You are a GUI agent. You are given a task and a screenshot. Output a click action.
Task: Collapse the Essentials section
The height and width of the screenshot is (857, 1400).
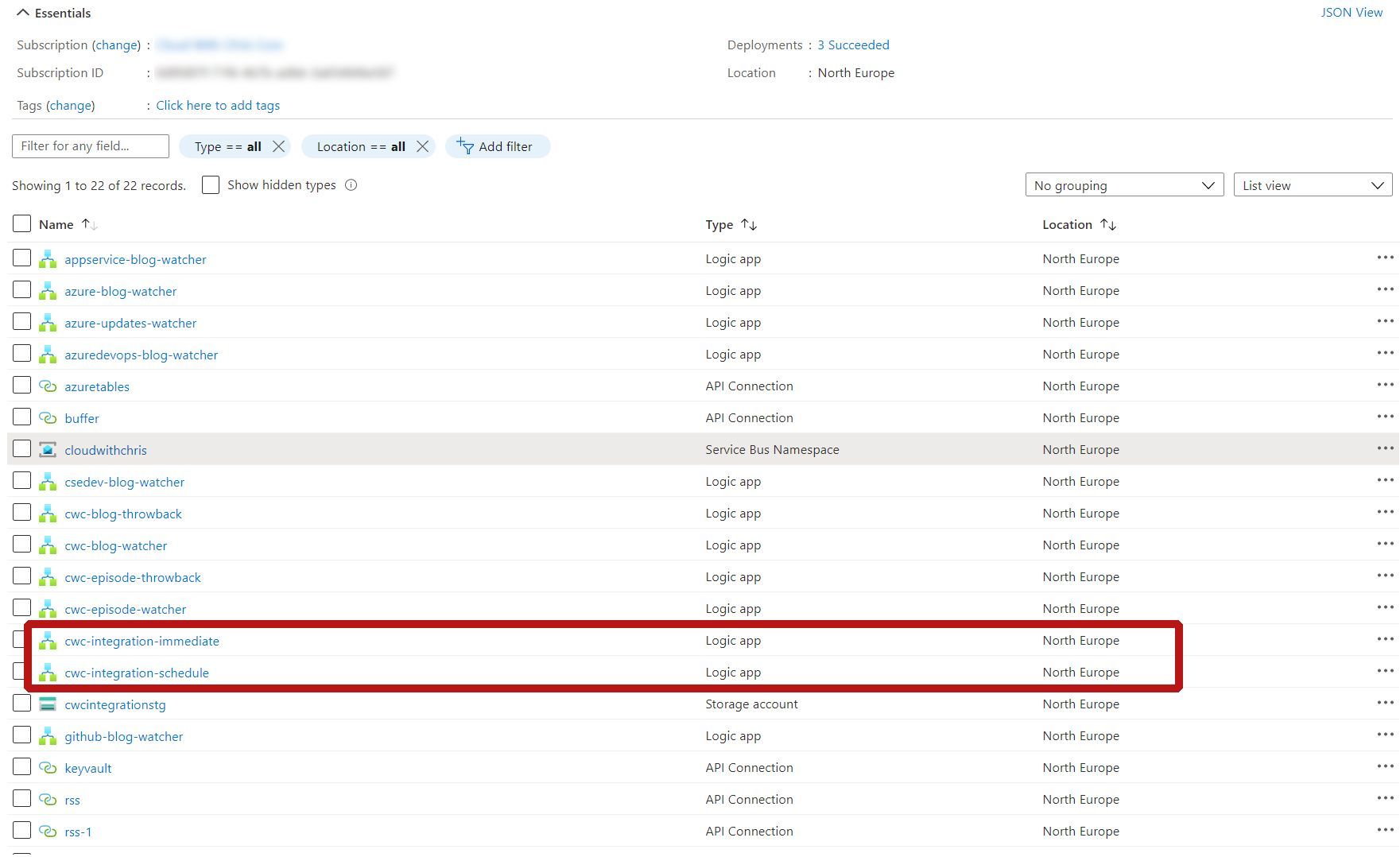point(23,13)
